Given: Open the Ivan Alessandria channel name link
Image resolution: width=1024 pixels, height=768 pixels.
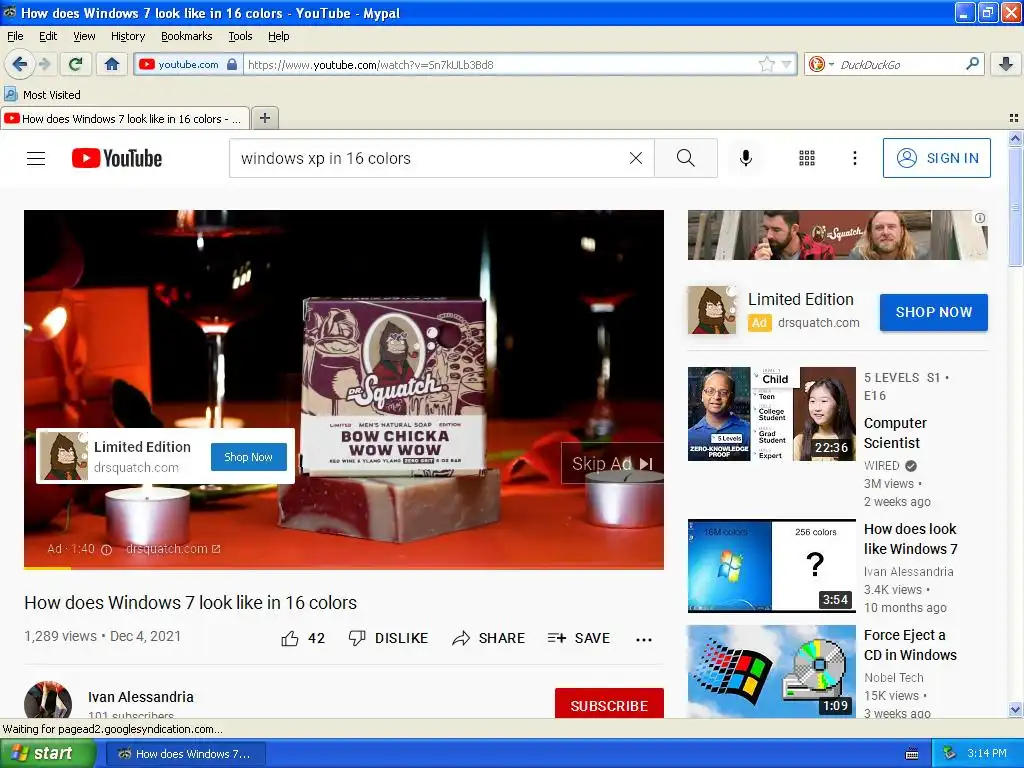Looking at the screenshot, I should point(141,697).
